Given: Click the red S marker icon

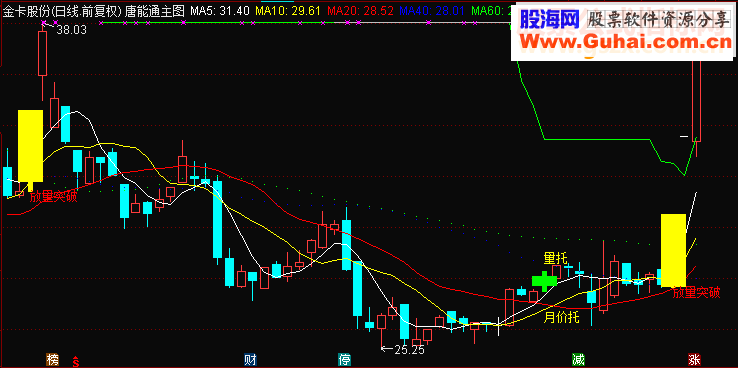Looking at the screenshot, I should point(75,361).
